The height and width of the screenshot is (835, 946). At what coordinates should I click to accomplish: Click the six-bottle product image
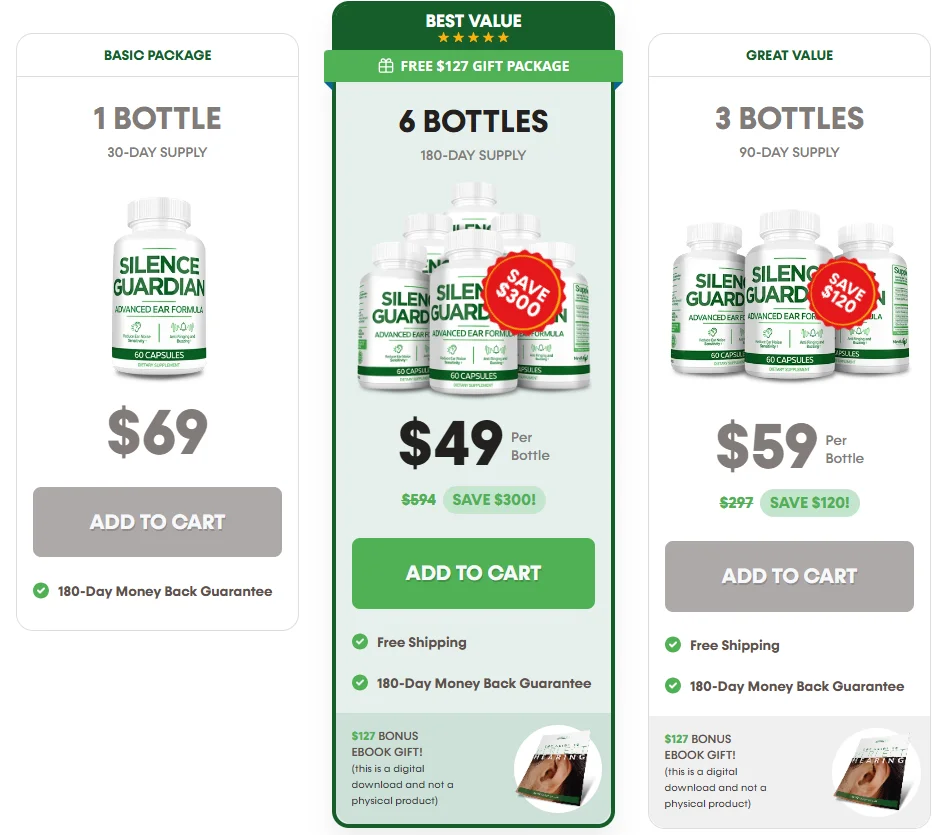coord(474,288)
